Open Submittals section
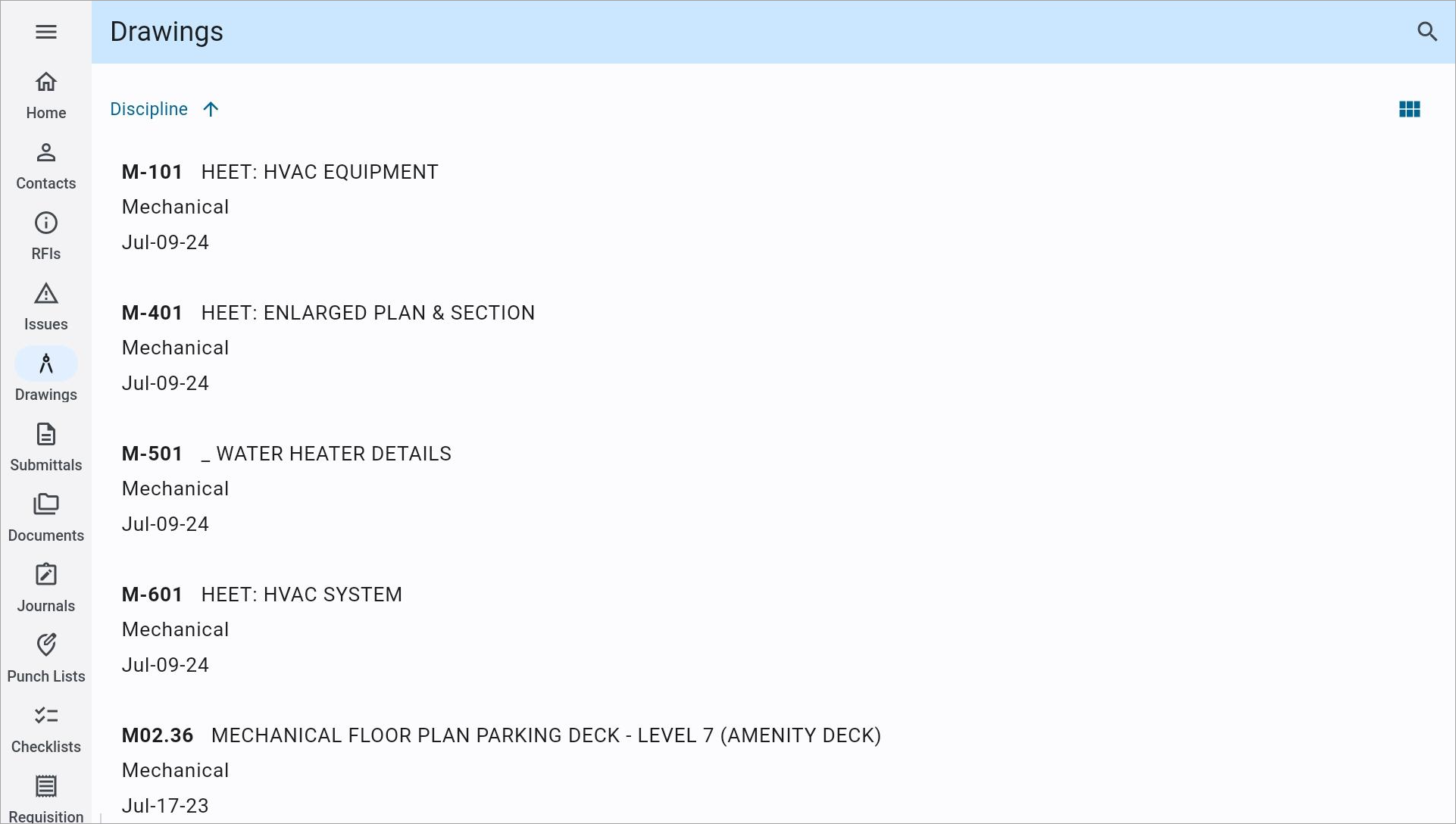 tap(46, 447)
